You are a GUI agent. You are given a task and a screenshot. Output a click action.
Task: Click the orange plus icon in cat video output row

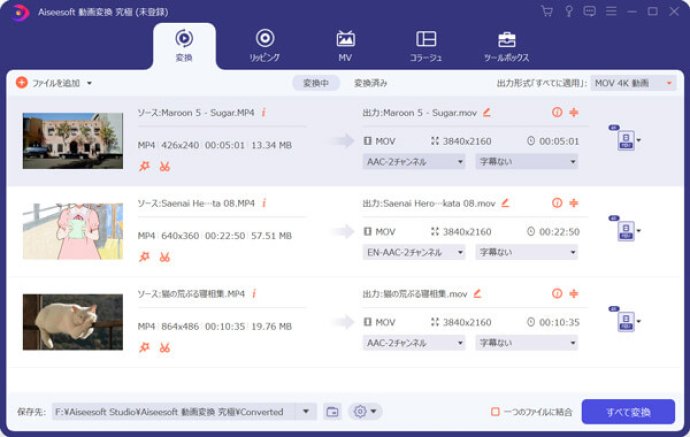(573, 294)
